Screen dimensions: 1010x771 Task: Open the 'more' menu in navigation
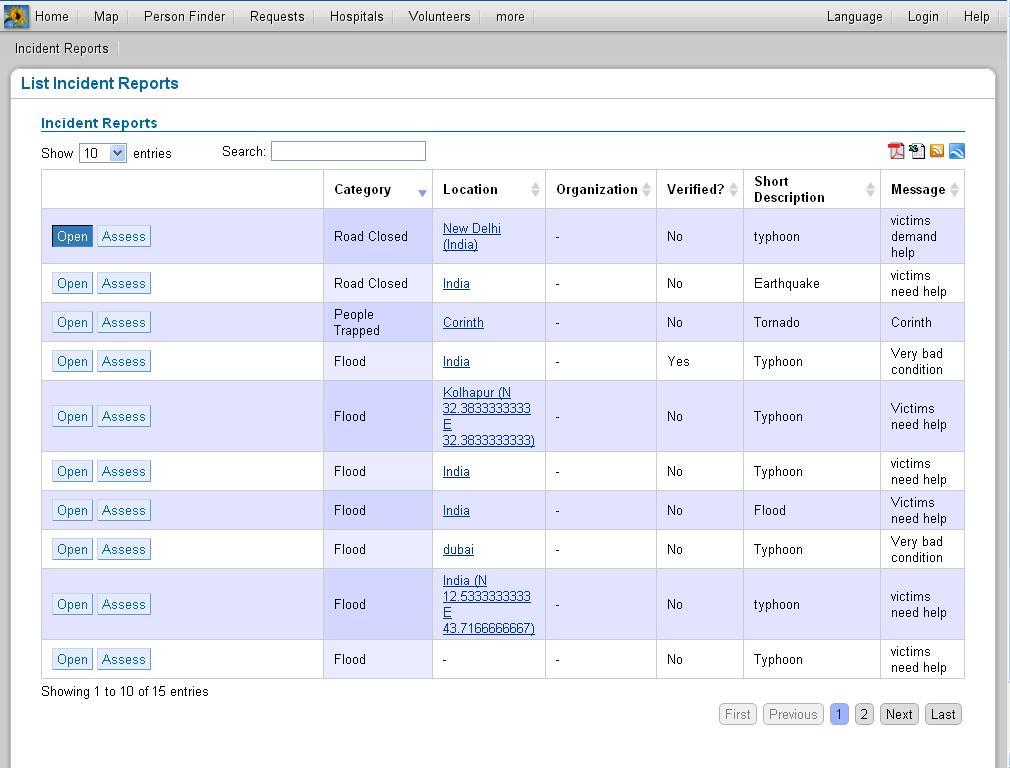point(510,16)
